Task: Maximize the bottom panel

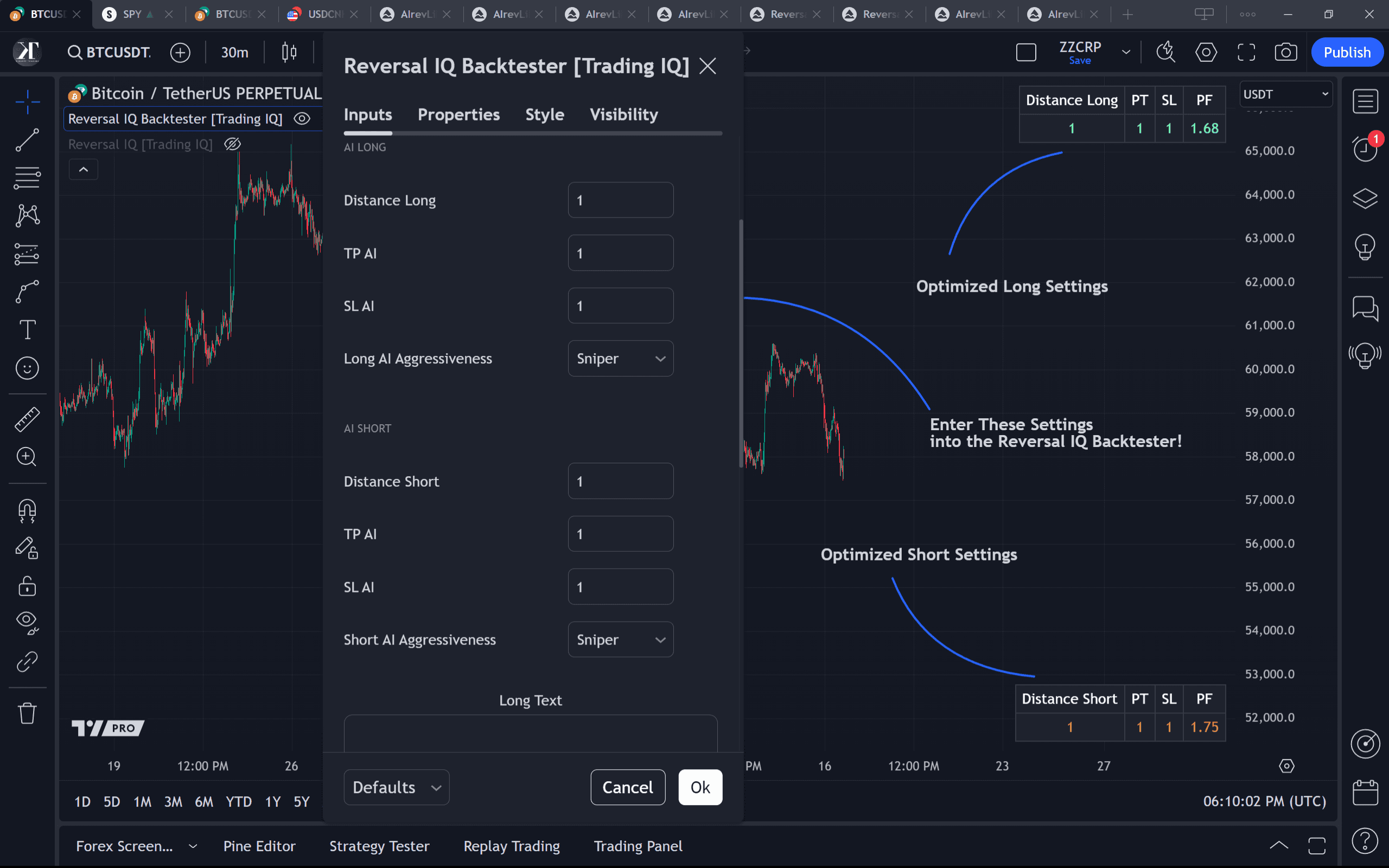Action: coord(1317,846)
